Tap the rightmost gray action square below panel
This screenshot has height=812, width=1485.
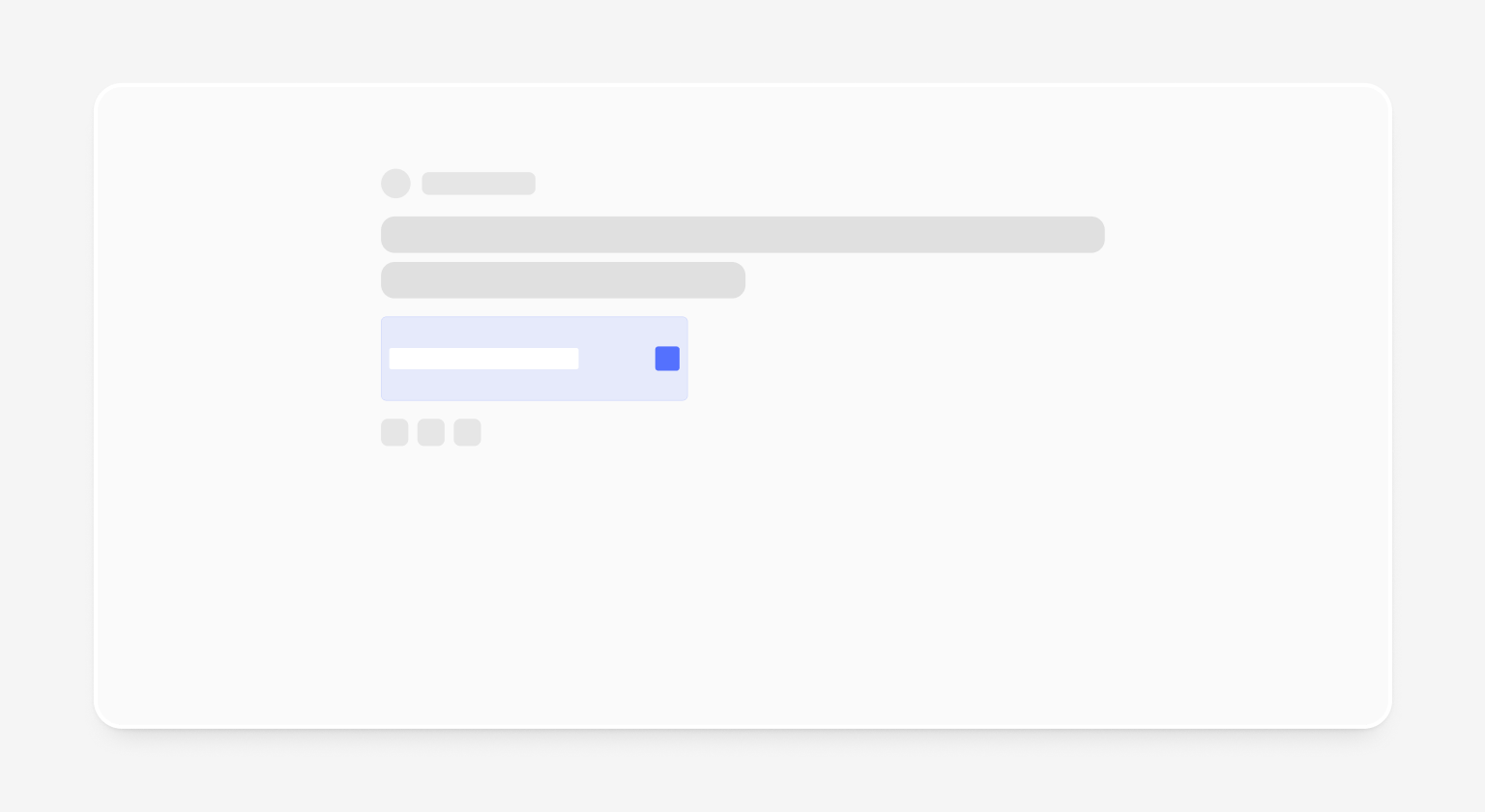(468, 432)
